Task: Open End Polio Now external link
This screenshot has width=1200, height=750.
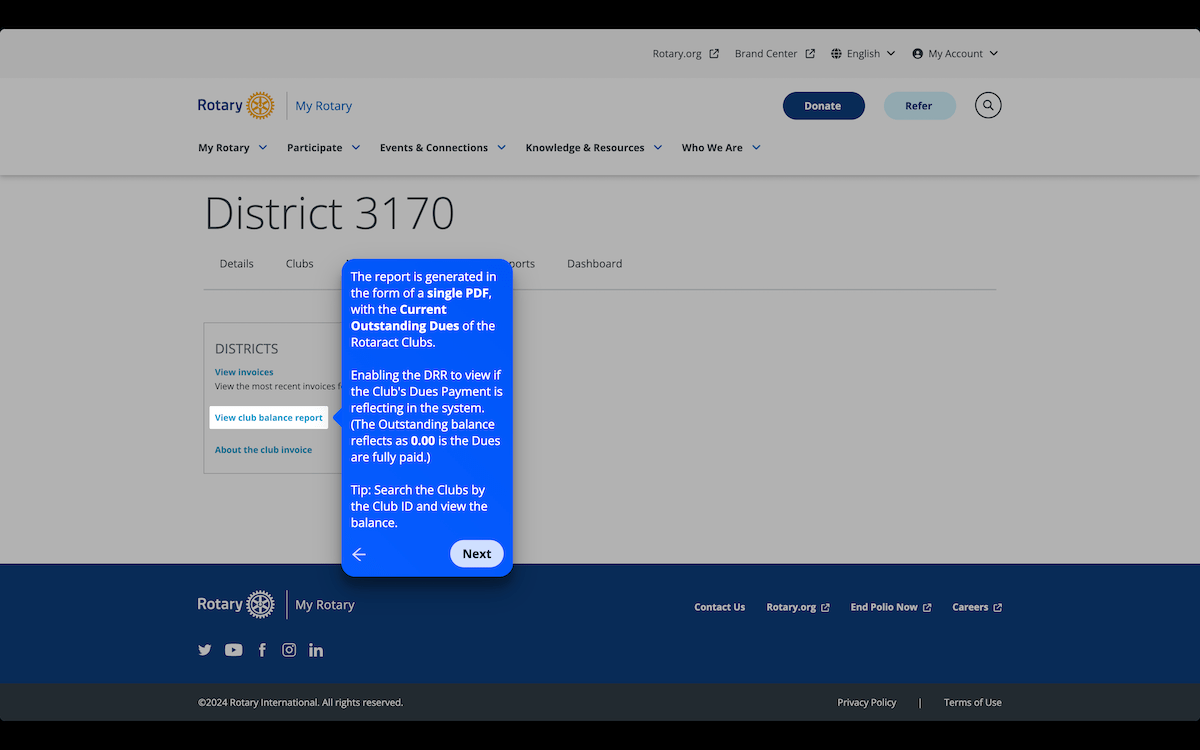Action: 890,607
